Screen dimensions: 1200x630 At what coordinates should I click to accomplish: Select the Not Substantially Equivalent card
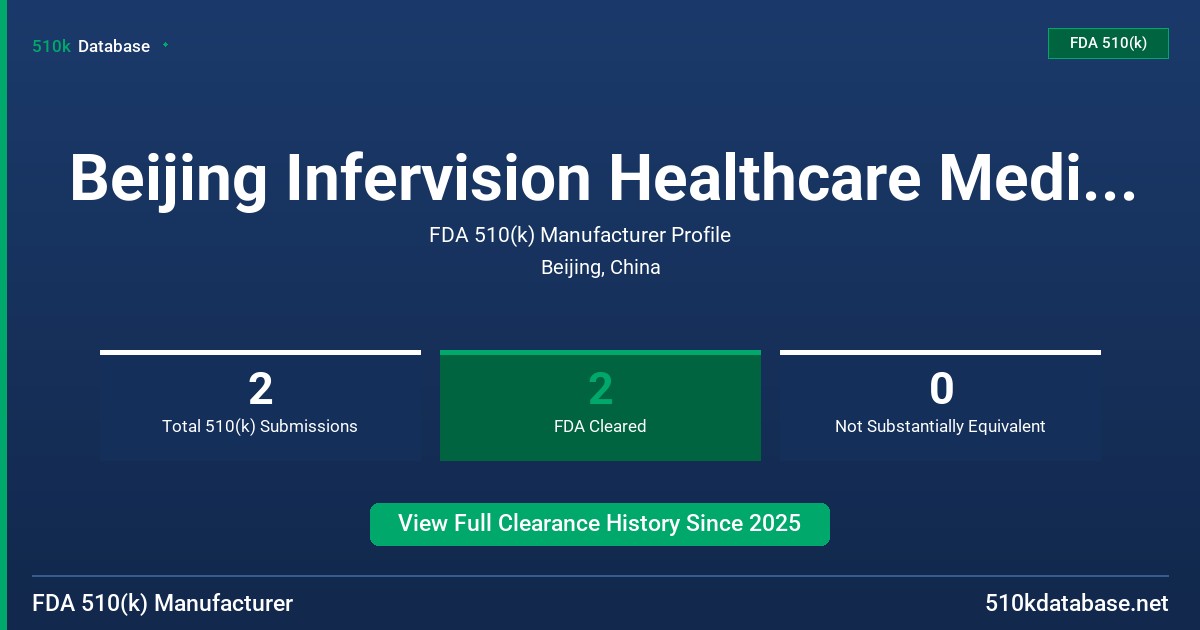[x=940, y=406]
